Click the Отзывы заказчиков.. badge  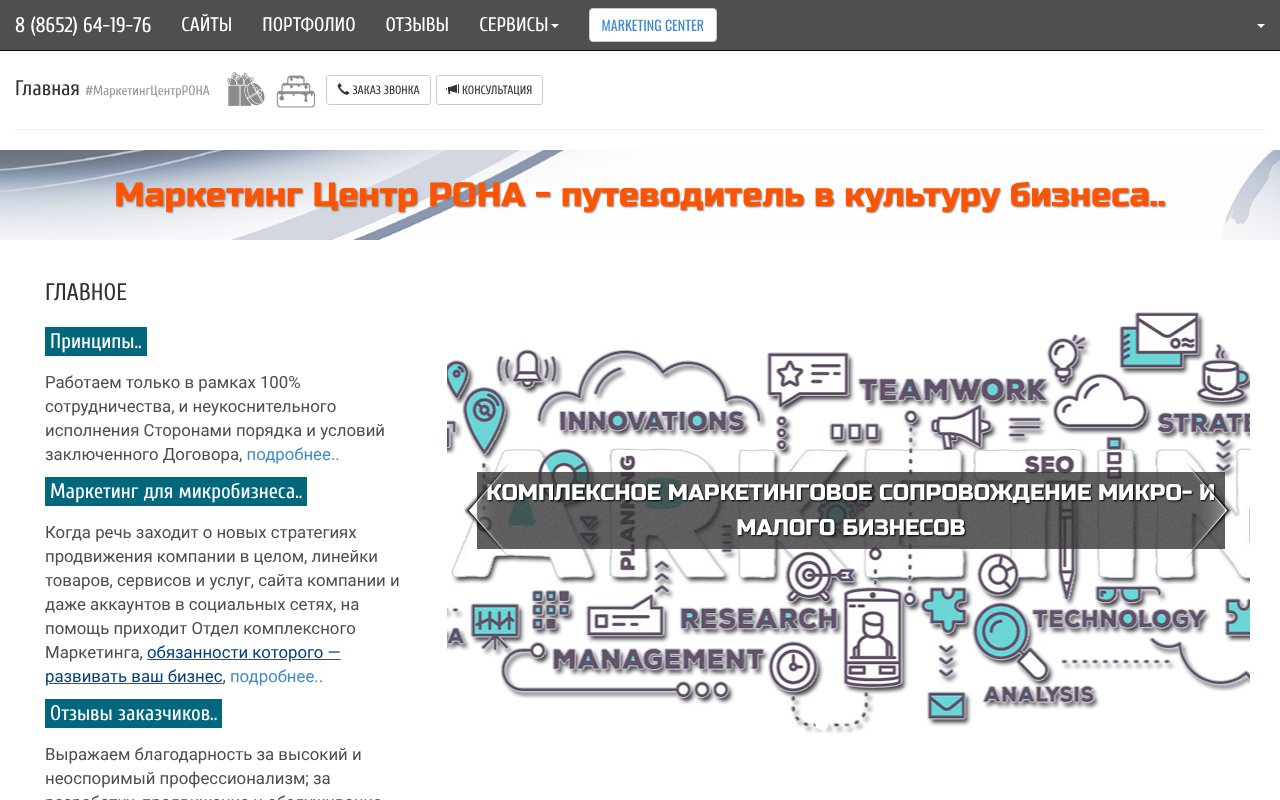pos(132,713)
